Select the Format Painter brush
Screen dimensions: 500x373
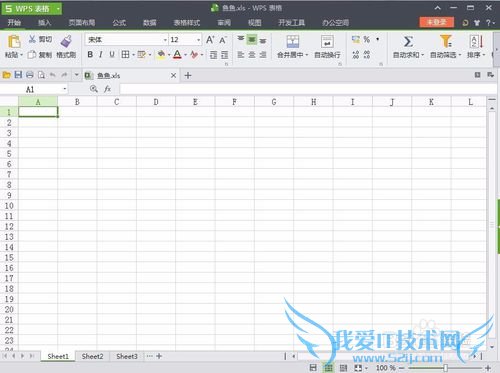pos(66,41)
